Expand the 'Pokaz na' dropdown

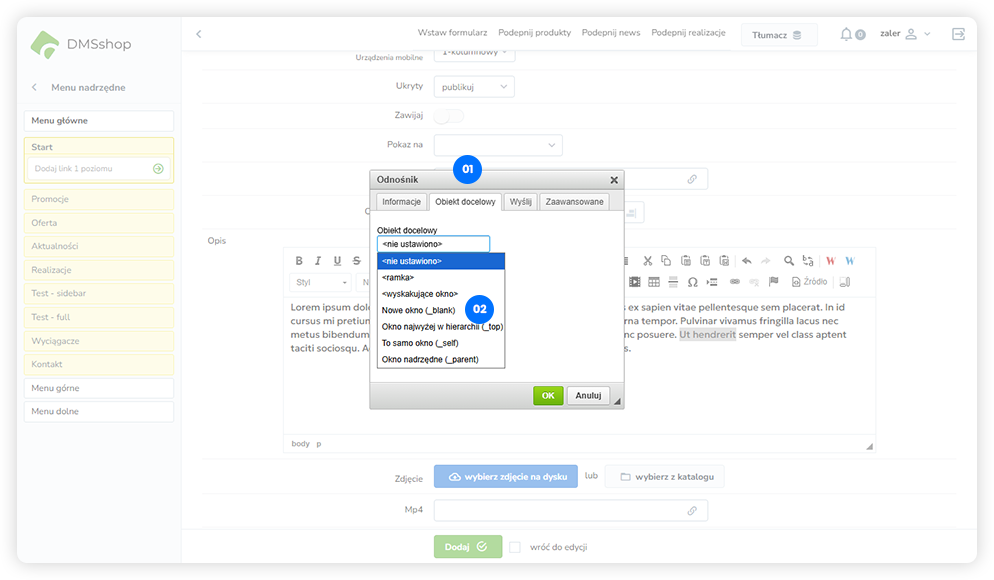pyautogui.click(x=498, y=145)
